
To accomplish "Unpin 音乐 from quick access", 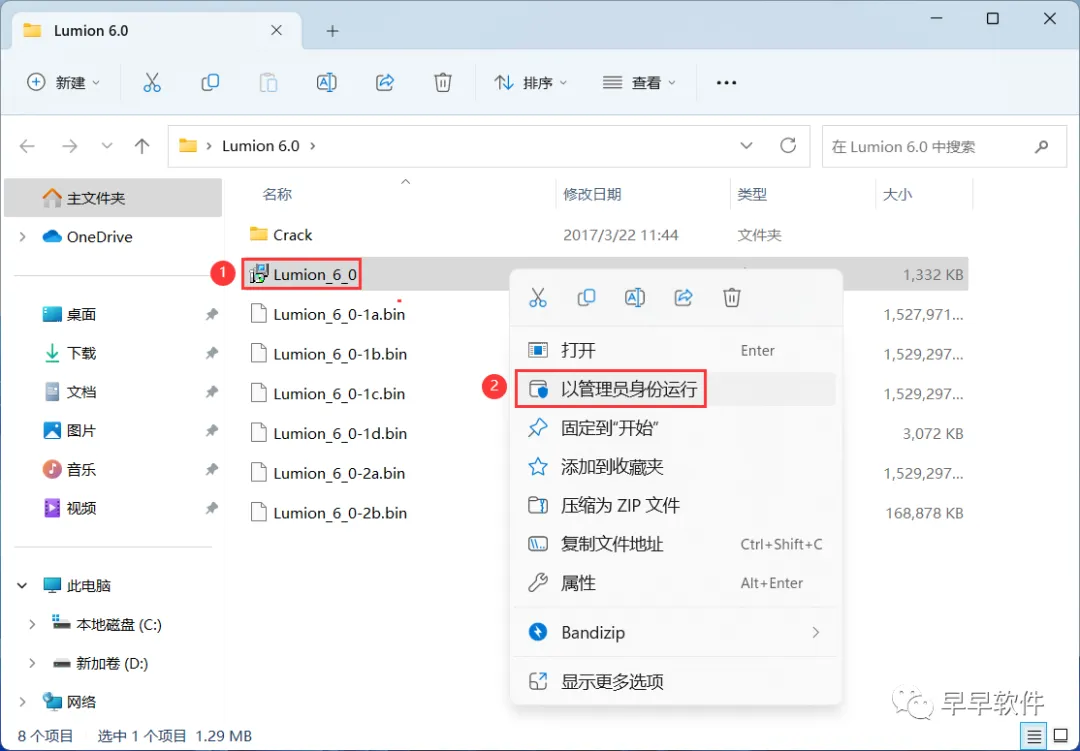I will click(x=211, y=469).
